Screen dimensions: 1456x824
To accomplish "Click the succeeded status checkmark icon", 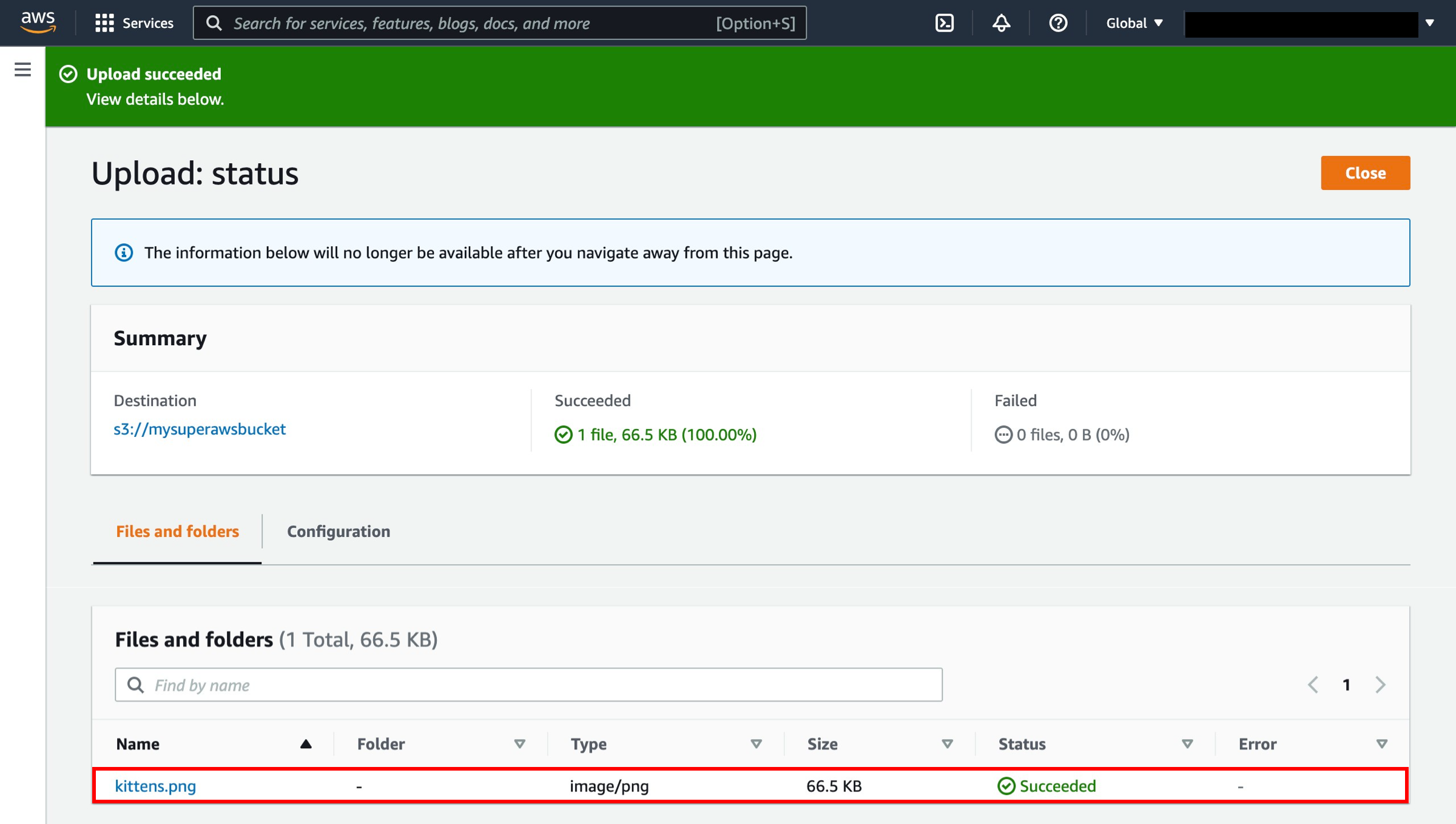I will click(1003, 786).
